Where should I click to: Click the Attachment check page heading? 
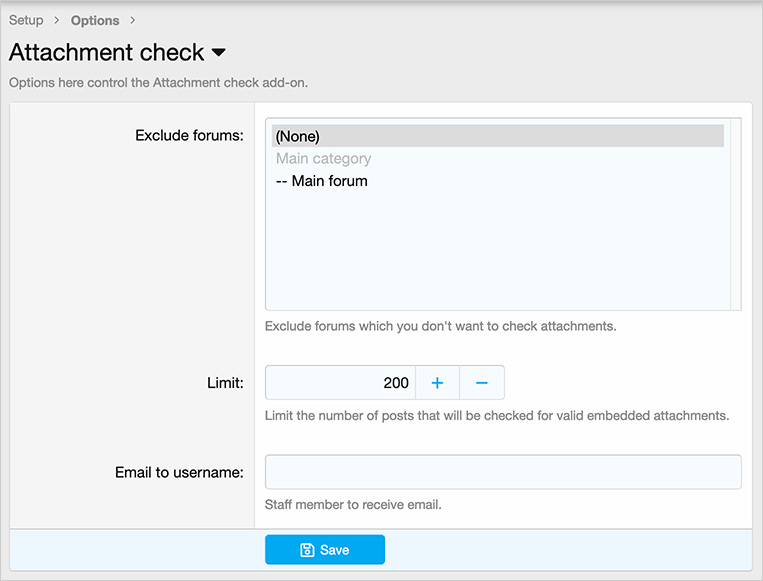pyautogui.click(x=106, y=52)
